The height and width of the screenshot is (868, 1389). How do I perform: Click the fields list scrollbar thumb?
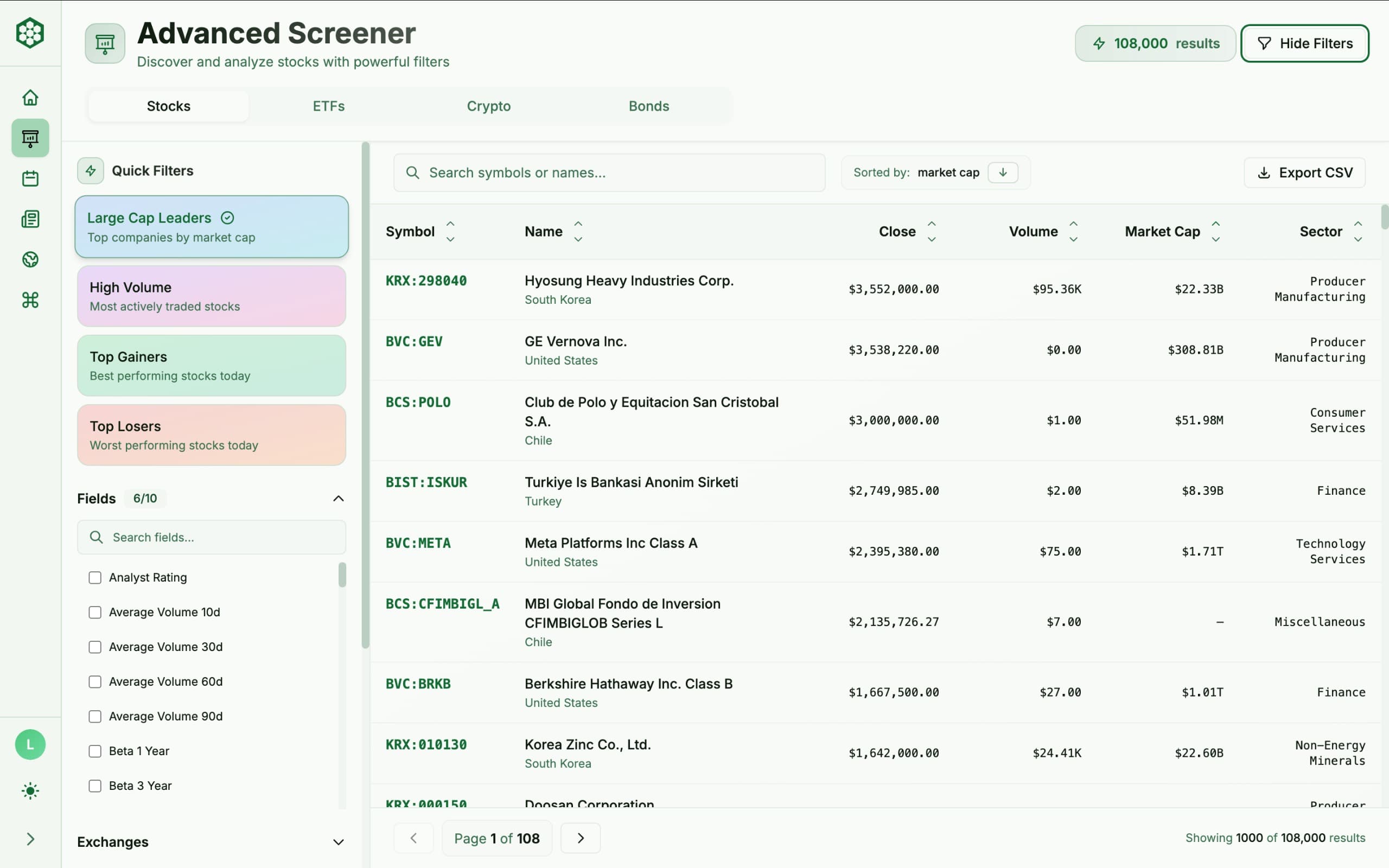[x=342, y=575]
